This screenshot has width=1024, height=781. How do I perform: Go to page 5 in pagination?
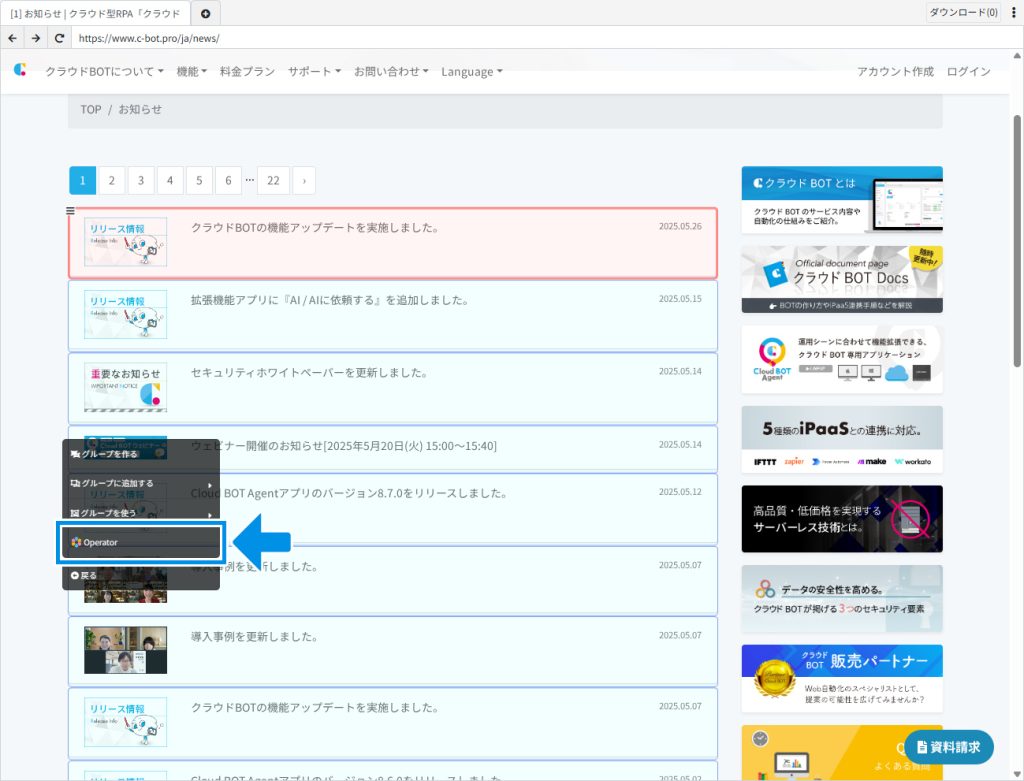(199, 180)
